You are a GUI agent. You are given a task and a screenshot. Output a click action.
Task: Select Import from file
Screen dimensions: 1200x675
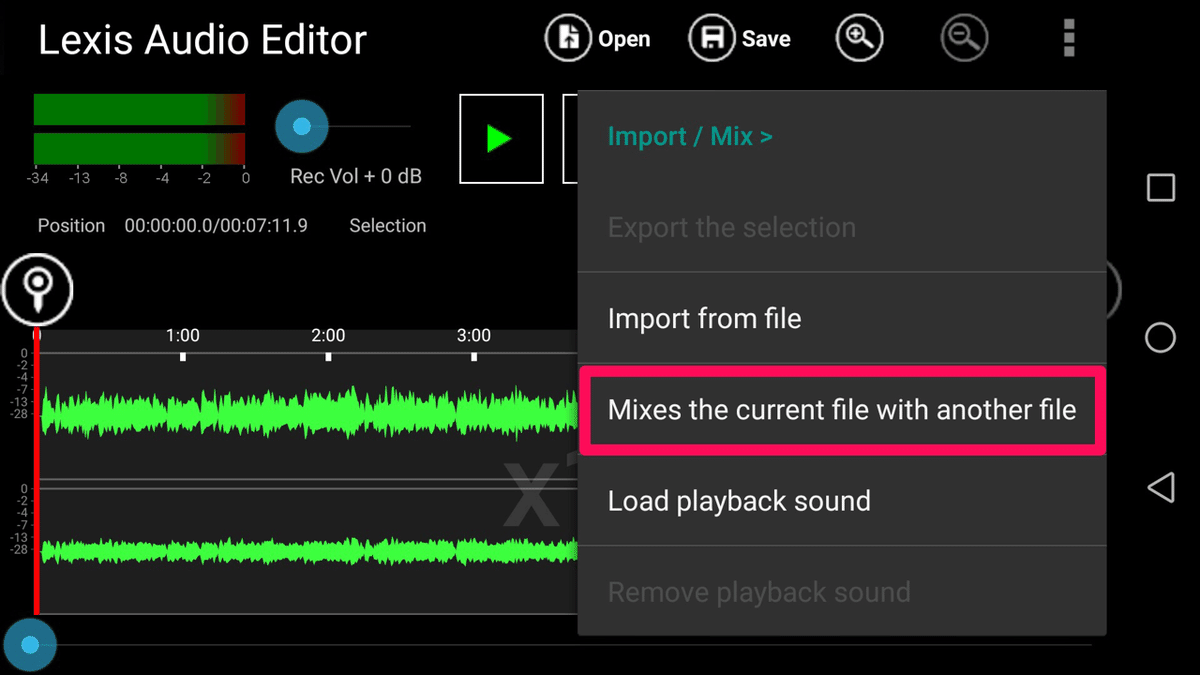(842, 318)
